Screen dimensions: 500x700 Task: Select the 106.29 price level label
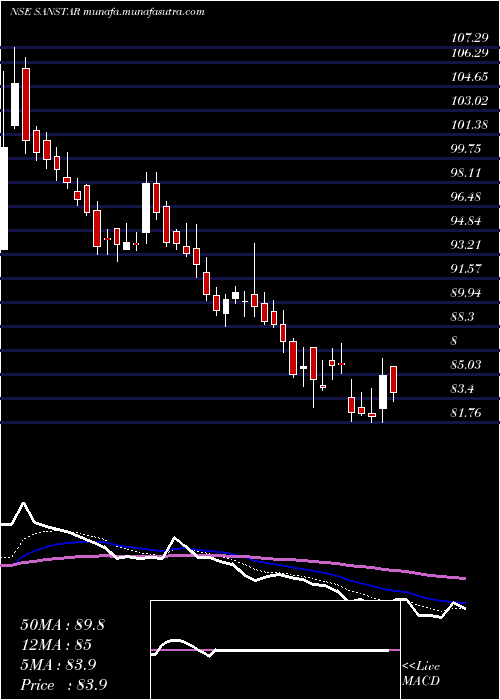tap(468, 53)
